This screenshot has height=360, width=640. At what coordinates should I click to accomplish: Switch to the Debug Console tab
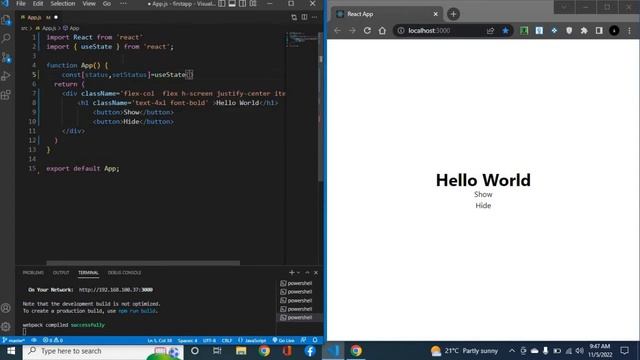point(124,273)
